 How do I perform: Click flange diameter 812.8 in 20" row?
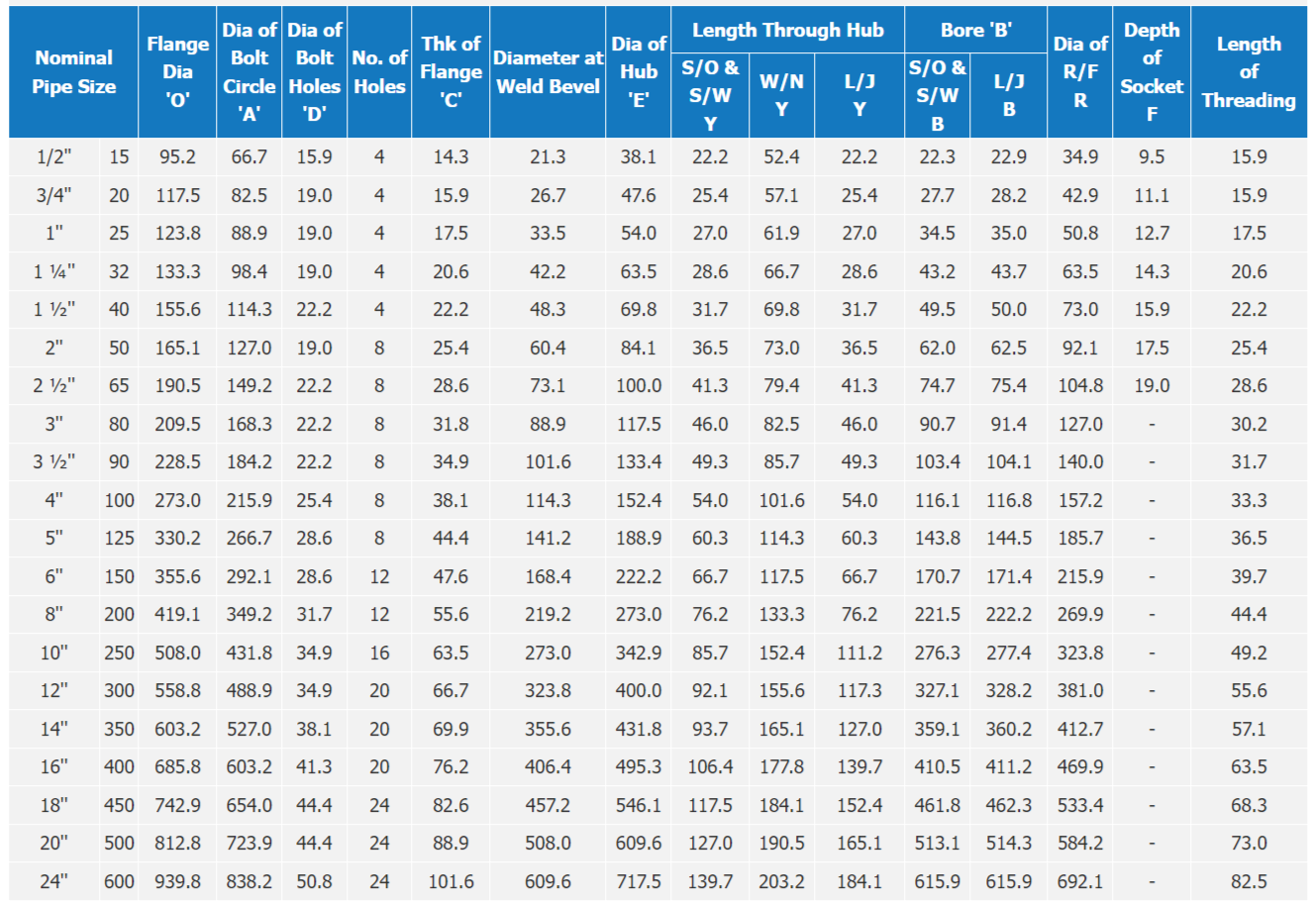[x=178, y=844]
